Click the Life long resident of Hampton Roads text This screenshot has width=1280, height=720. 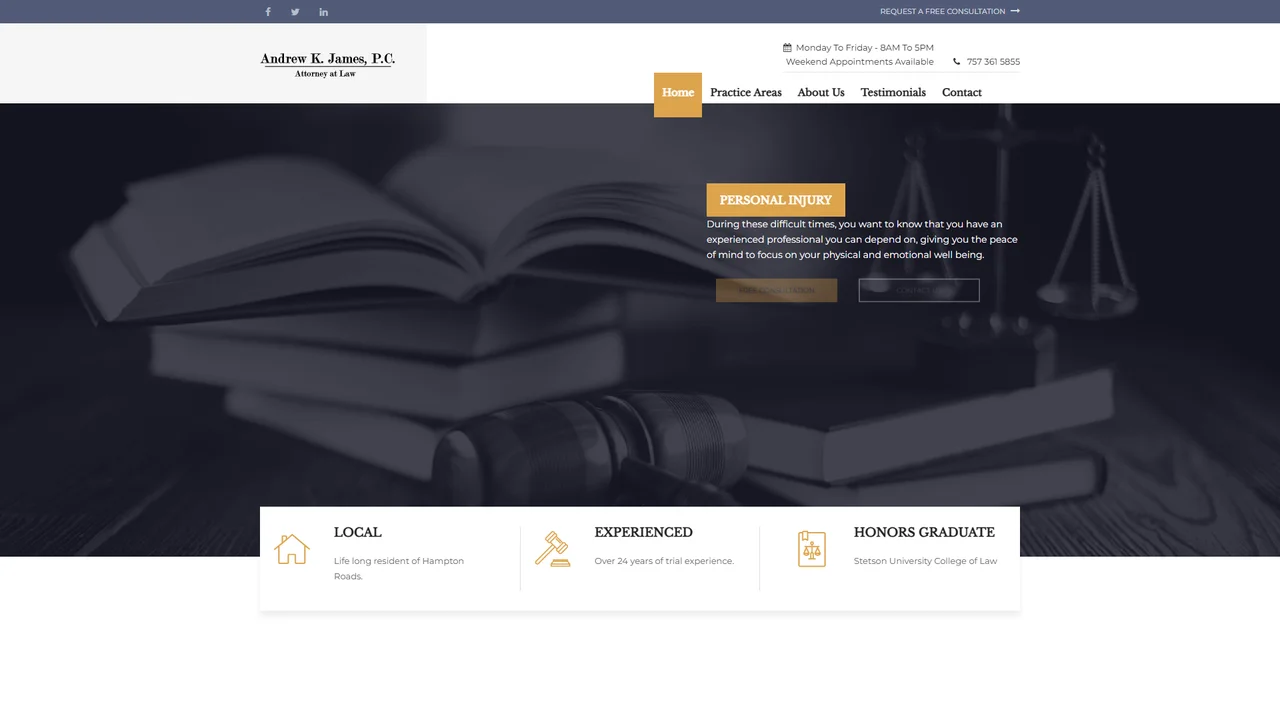click(399, 568)
